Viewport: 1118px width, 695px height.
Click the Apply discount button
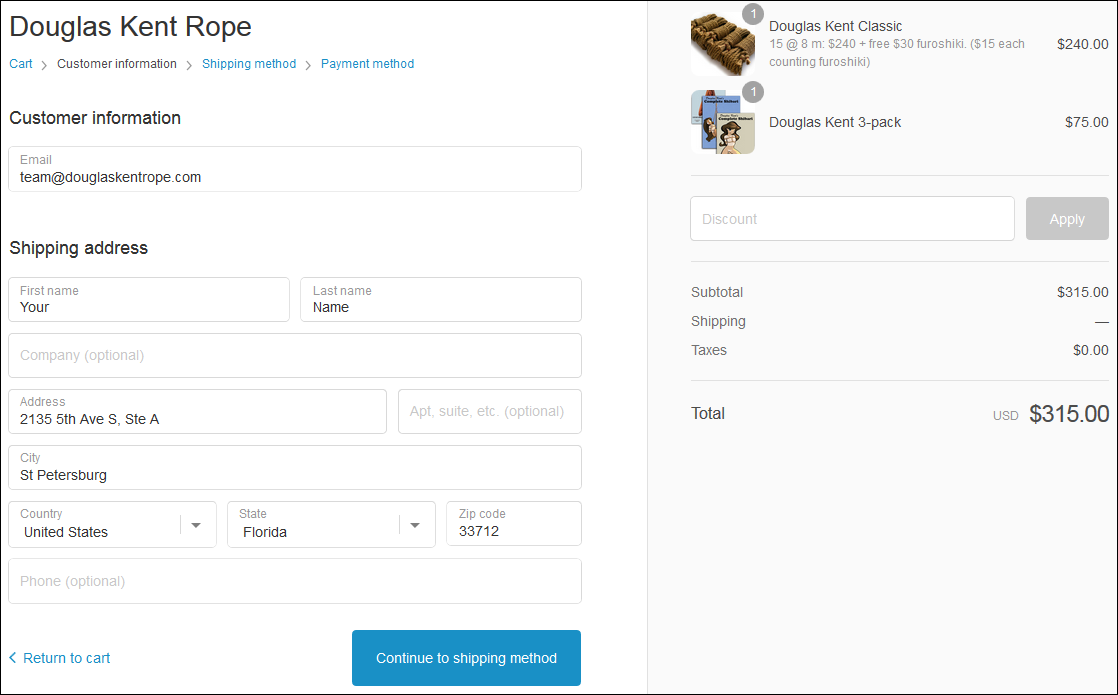click(1067, 219)
